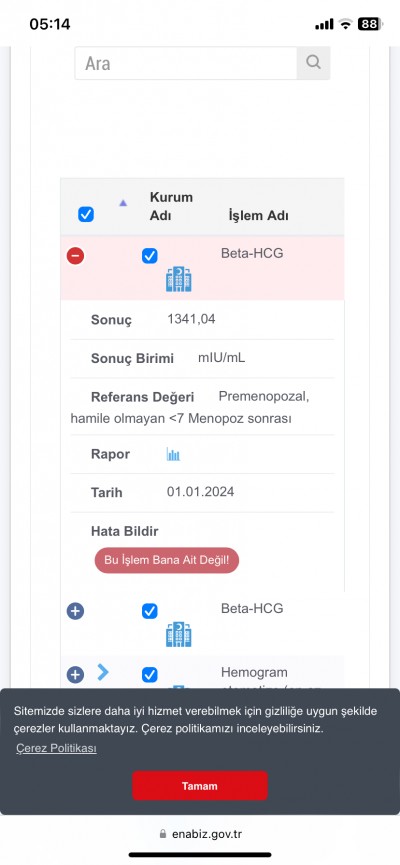Expand the second Beta-HCG row with the plus
This screenshot has height=865, width=400.
click(x=76, y=611)
